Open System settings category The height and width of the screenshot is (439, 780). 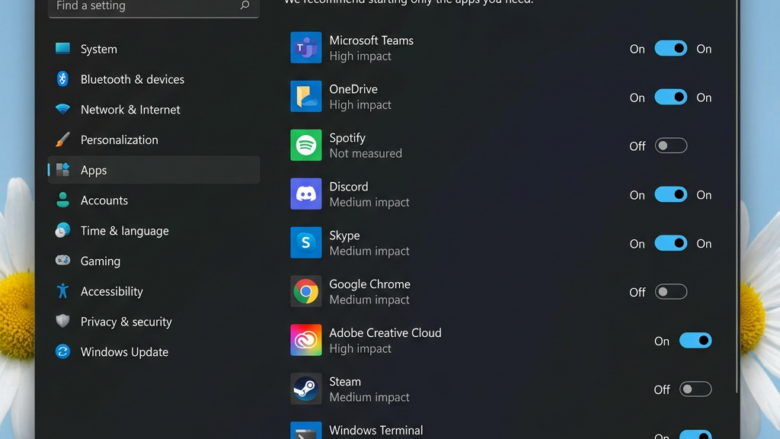pos(154,49)
